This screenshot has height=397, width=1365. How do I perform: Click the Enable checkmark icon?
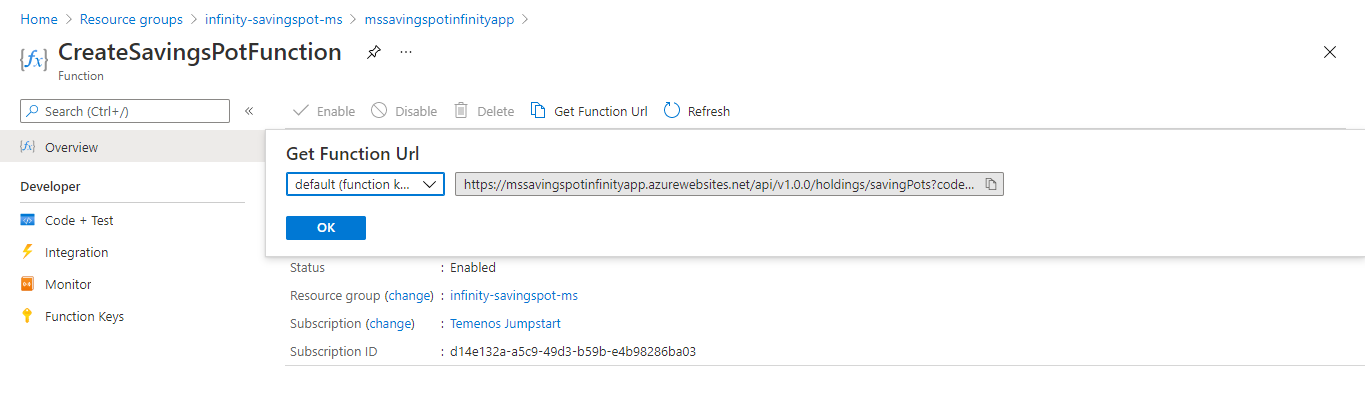click(x=301, y=111)
